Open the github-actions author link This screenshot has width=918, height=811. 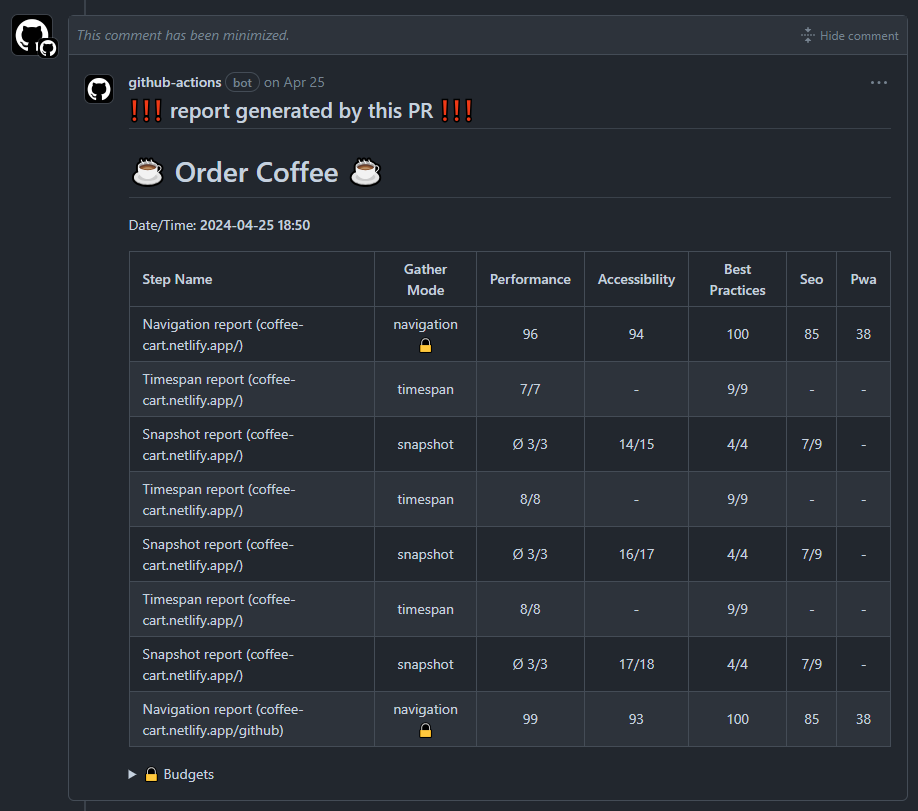(x=174, y=83)
